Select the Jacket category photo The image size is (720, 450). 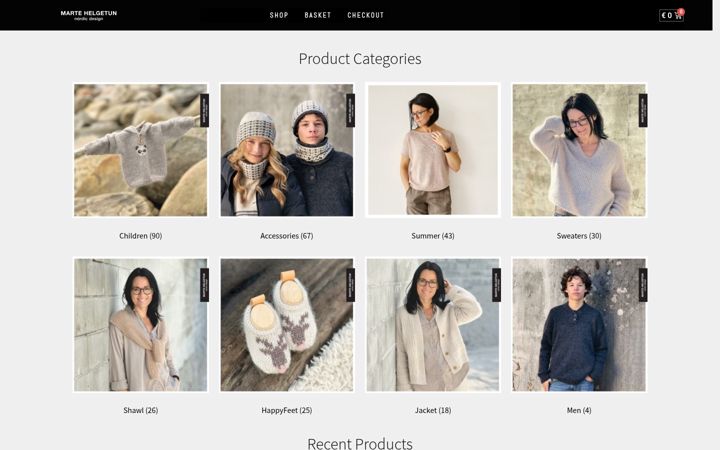433,325
